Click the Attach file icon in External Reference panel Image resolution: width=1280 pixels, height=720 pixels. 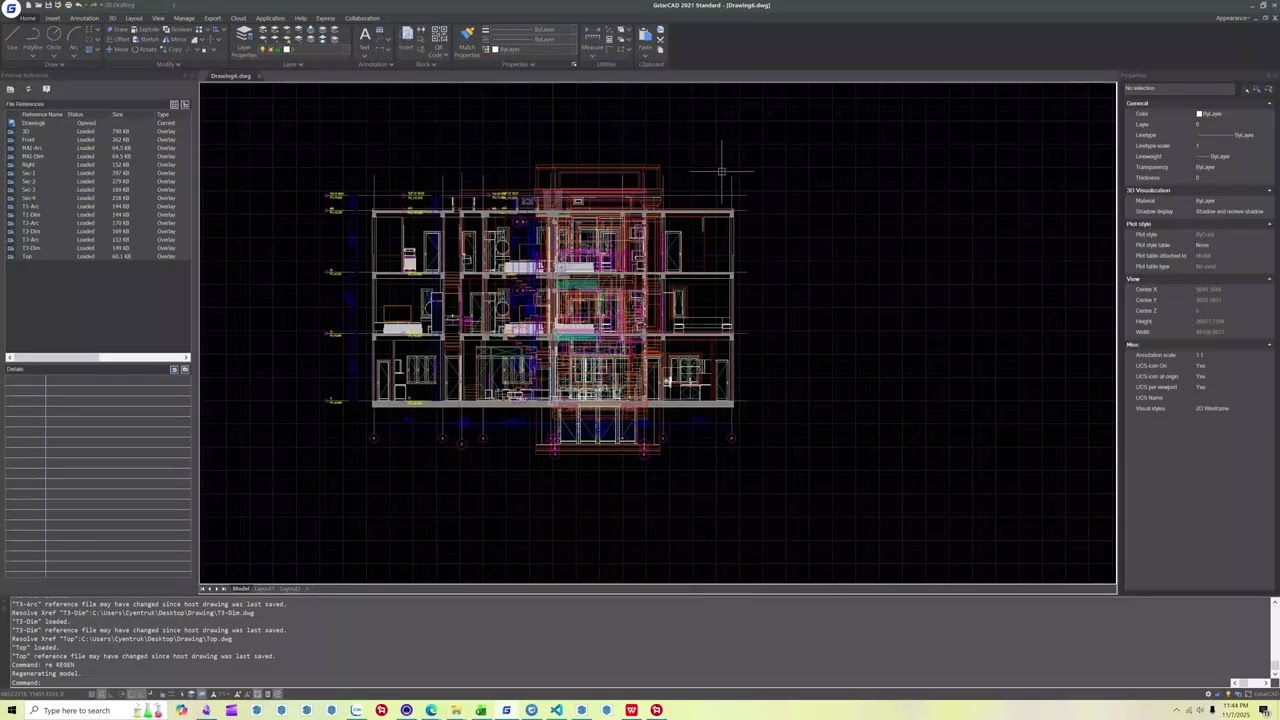[10, 89]
